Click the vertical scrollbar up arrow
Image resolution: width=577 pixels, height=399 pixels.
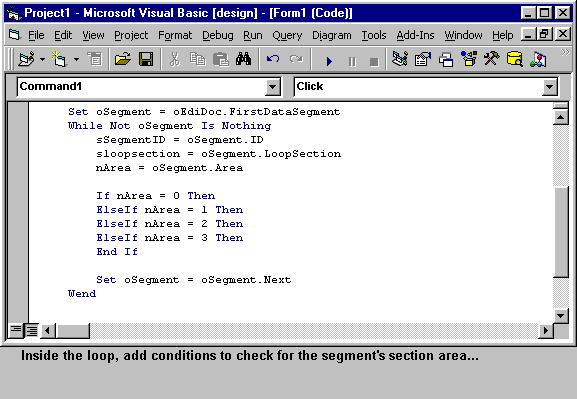tap(560, 118)
